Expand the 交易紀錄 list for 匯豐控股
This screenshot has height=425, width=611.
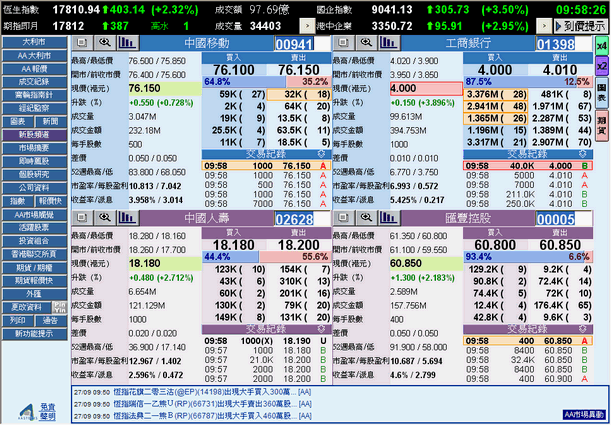pyautogui.click(x=583, y=329)
